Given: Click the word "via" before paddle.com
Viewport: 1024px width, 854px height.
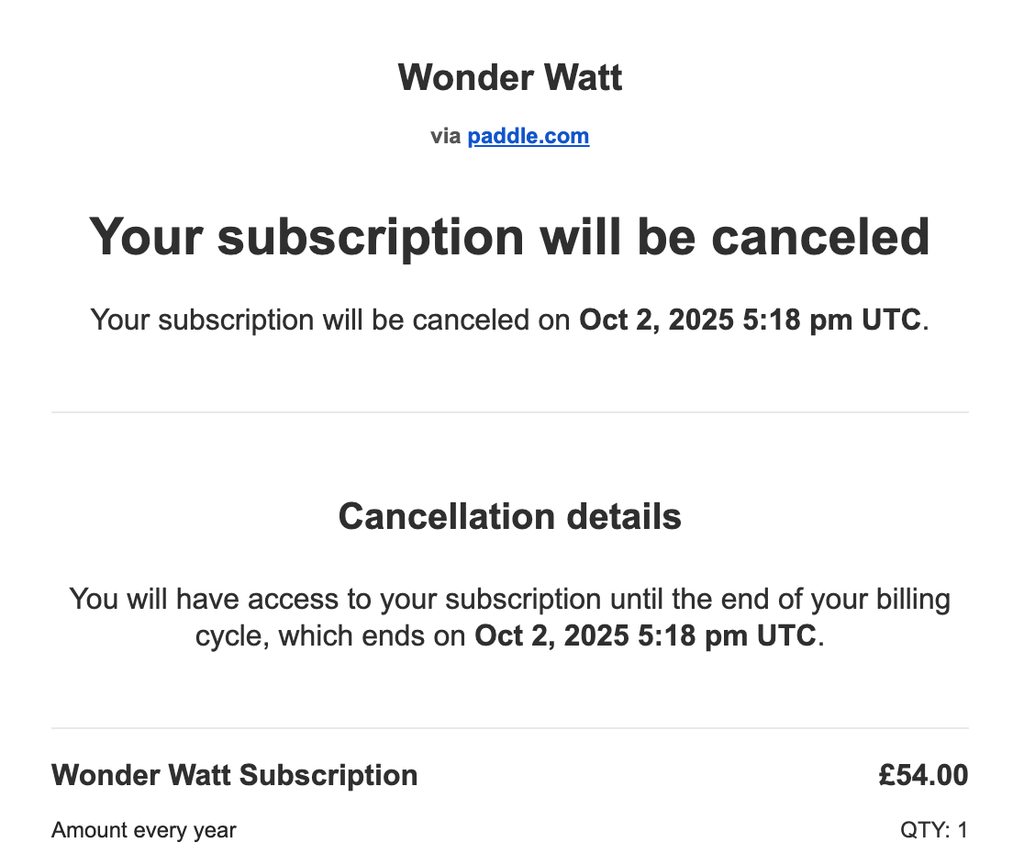Looking at the screenshot, I should 445,136.
